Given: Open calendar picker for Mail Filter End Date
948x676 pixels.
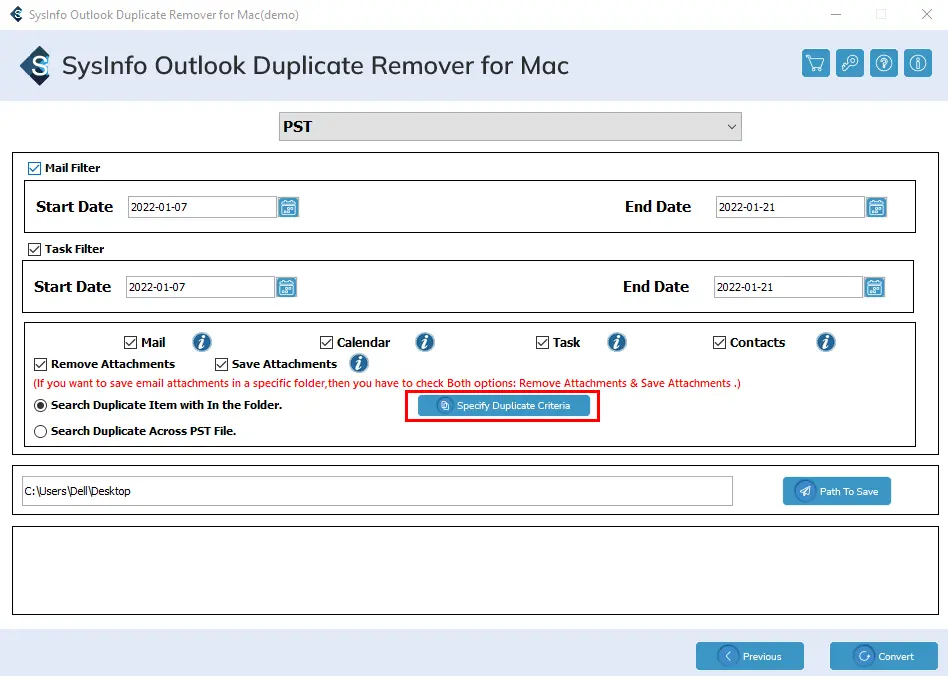Looking at the screenshot, I should click(x=876, y=207).
